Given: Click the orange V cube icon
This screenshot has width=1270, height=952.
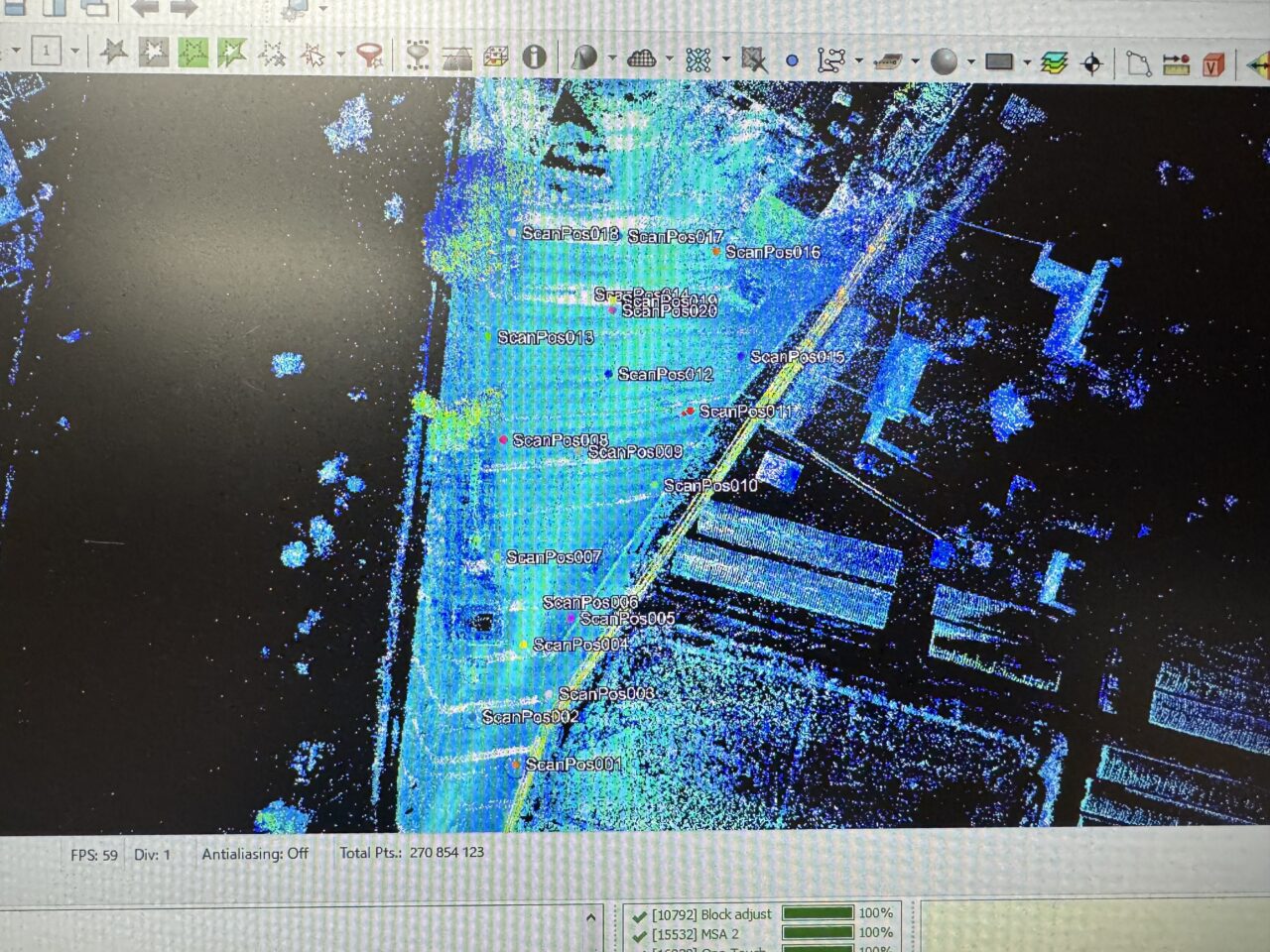Looking at the screenshot, I should (1213, 65).
